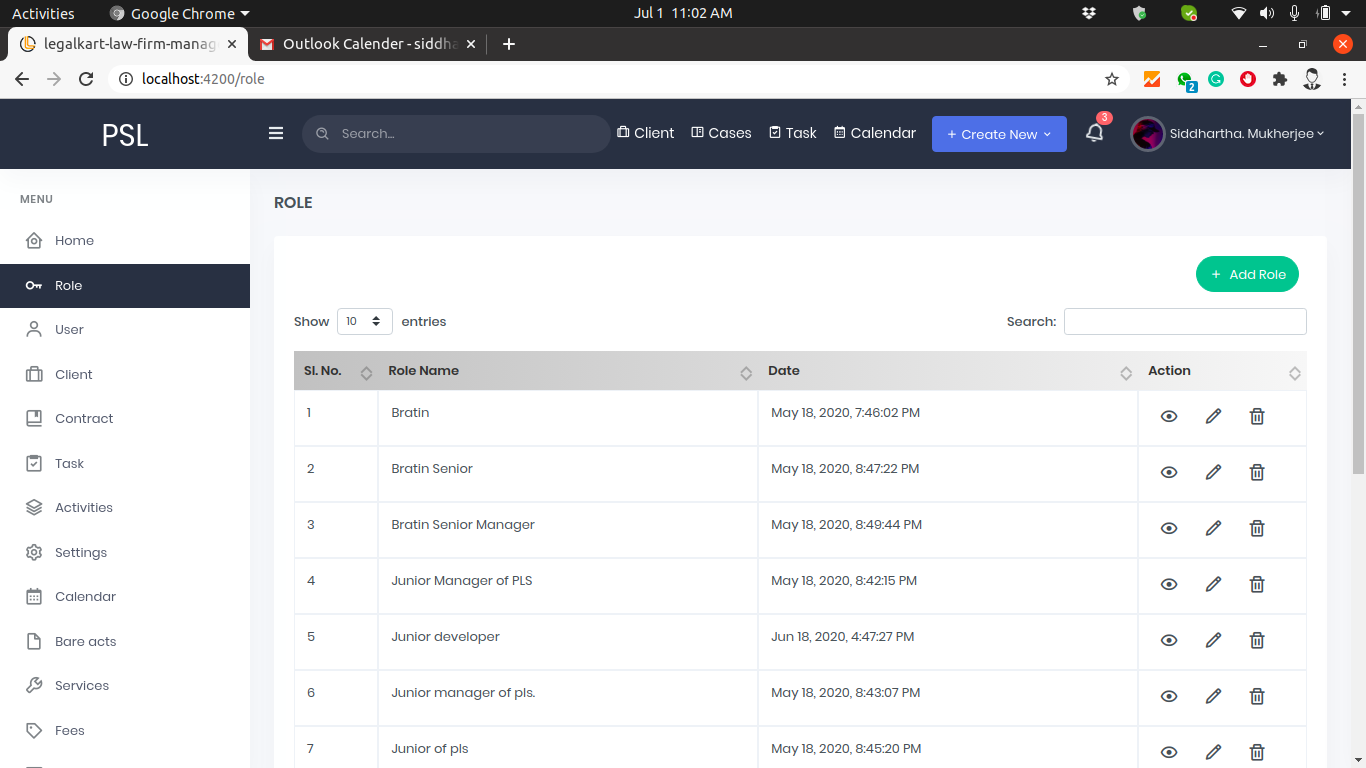
Task: Delete the Junior Manager of PLS role
Action: coord(1257,584)
